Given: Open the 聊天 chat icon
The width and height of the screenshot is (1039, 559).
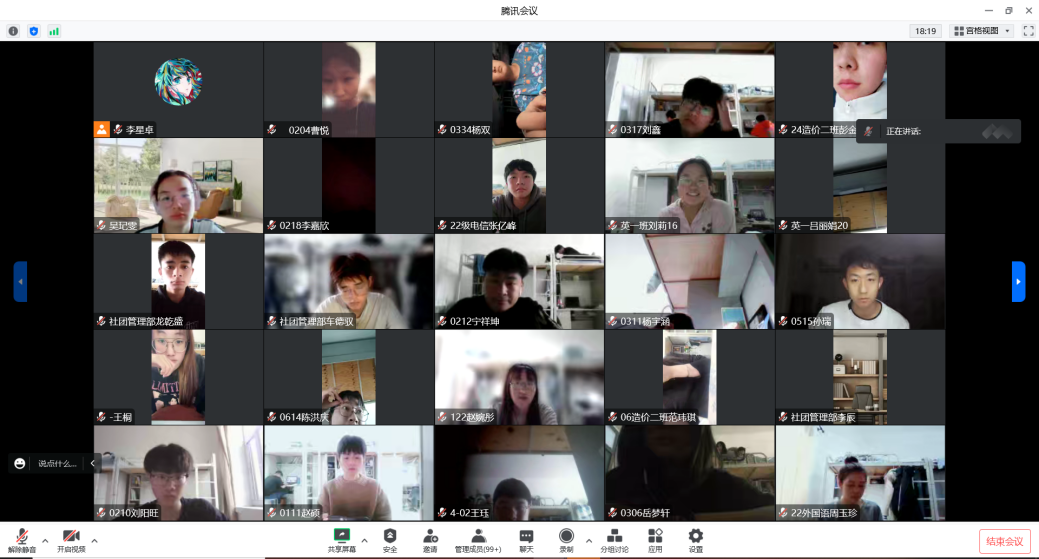Looking at the screenshot, I should coord(526,540).
